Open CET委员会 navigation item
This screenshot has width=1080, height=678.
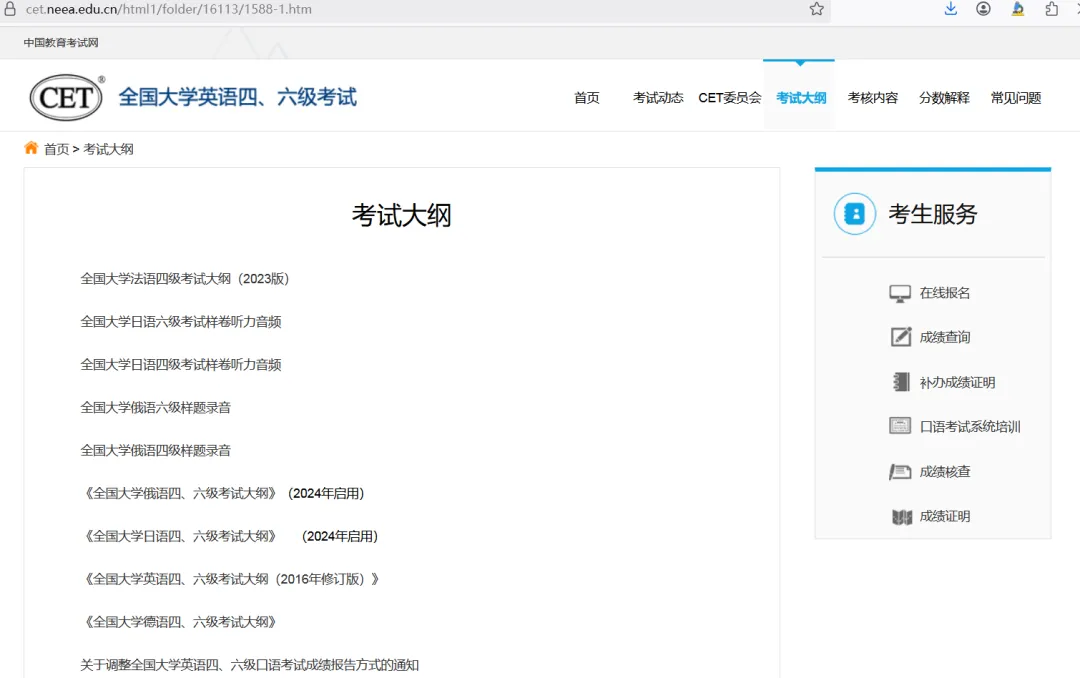[729, 98]
